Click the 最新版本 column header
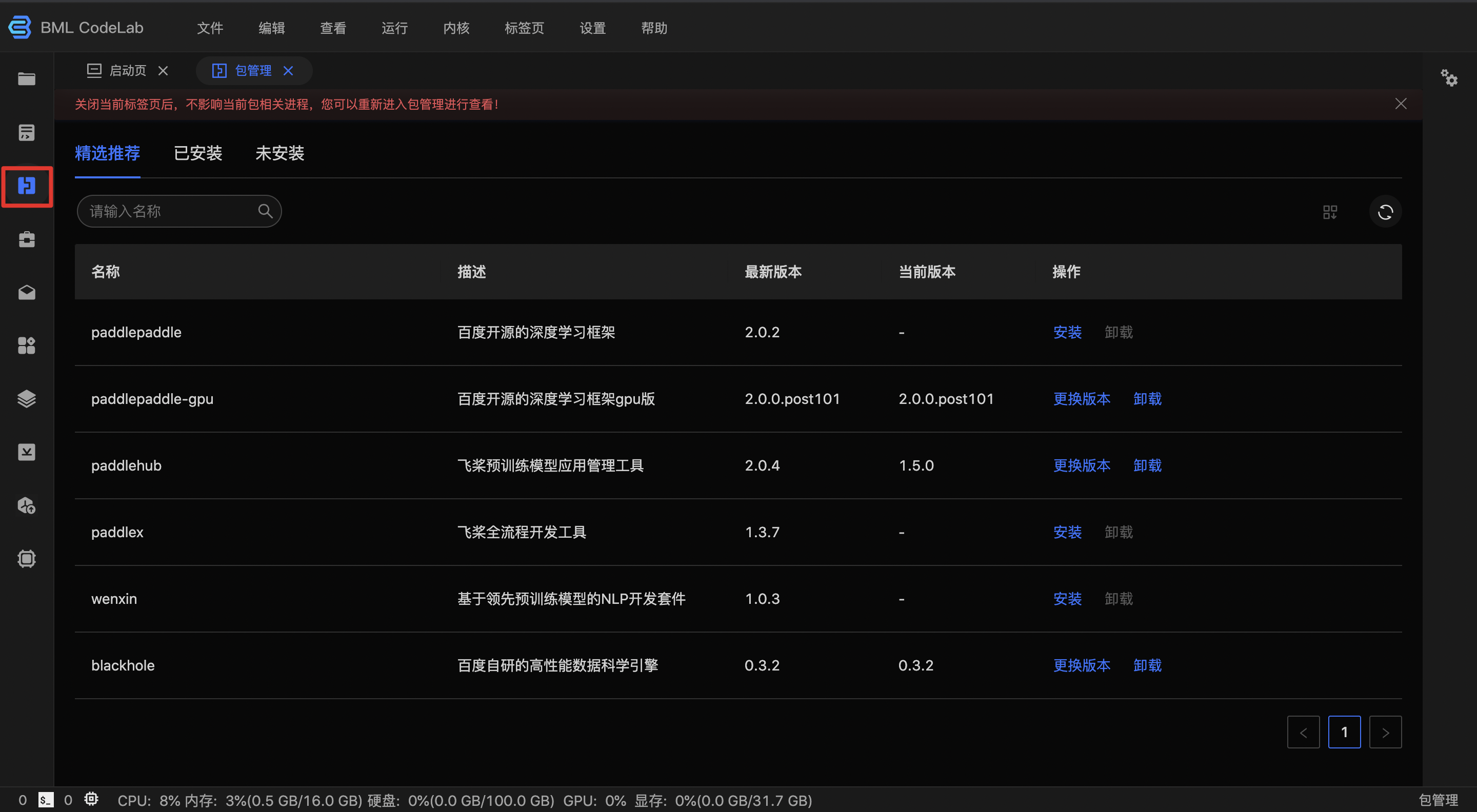This screenshot has height=812, width=1477. click(773, 272)
